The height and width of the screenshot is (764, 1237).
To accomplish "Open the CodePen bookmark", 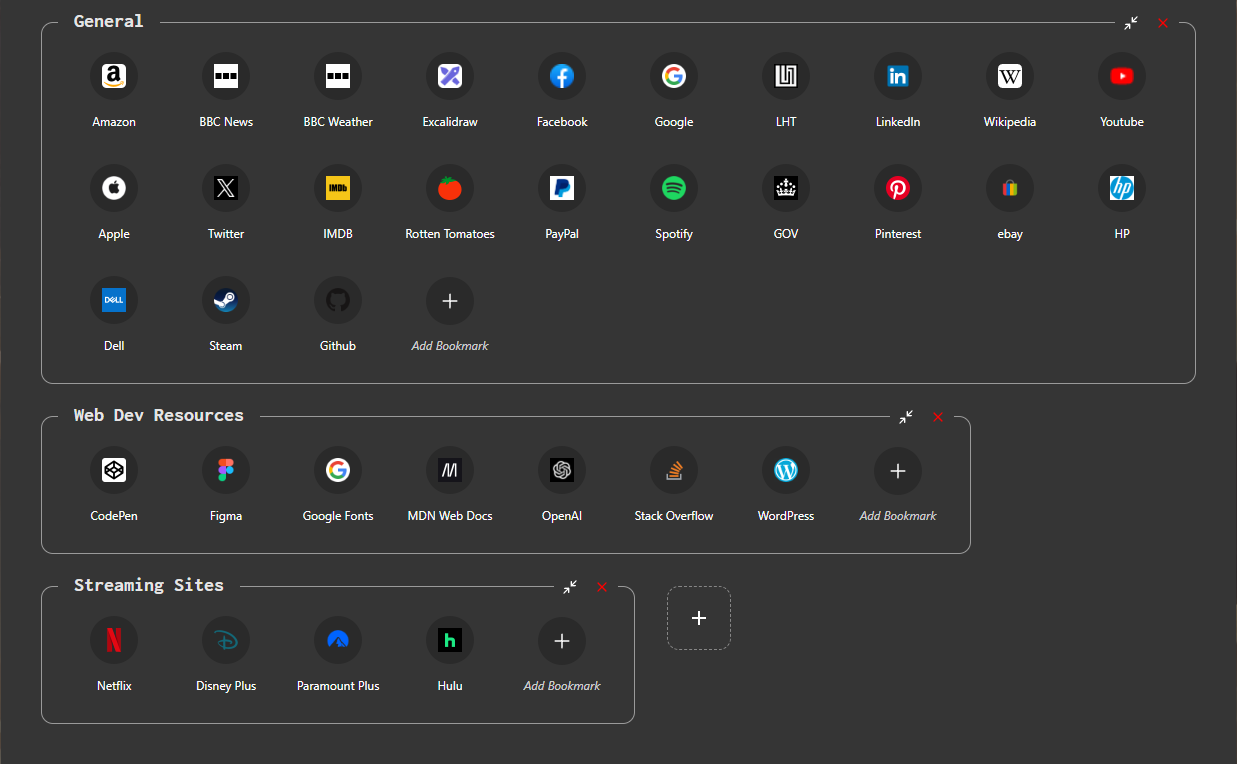I will coord(114,469).
